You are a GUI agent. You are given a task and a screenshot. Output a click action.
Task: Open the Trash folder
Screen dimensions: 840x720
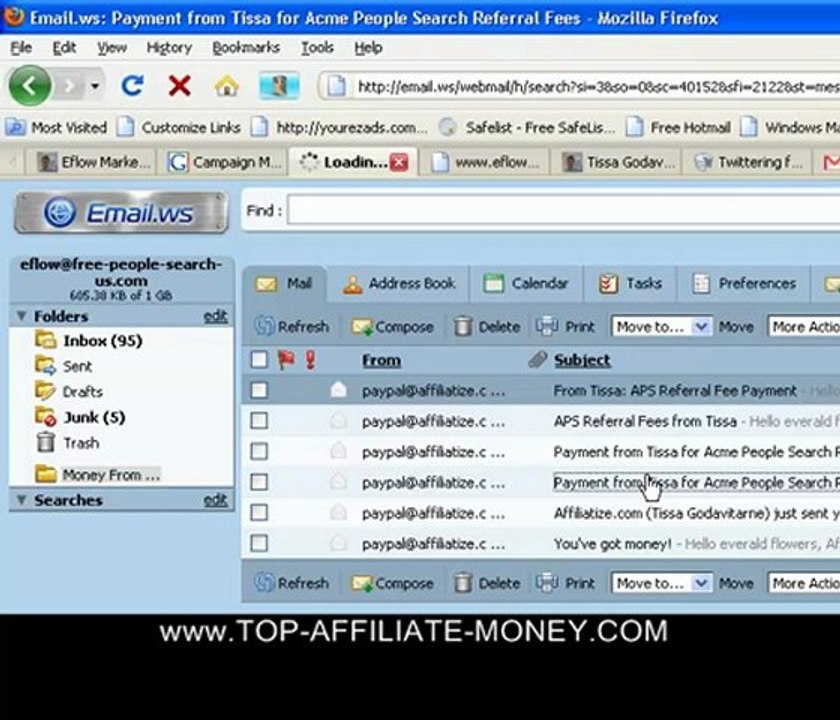pos(68,443)
